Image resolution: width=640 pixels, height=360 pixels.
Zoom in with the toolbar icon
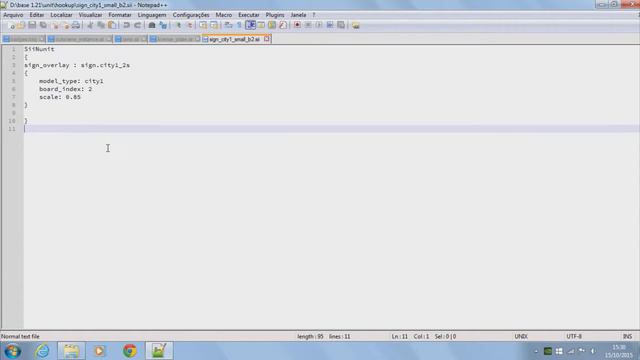[178, 25]
